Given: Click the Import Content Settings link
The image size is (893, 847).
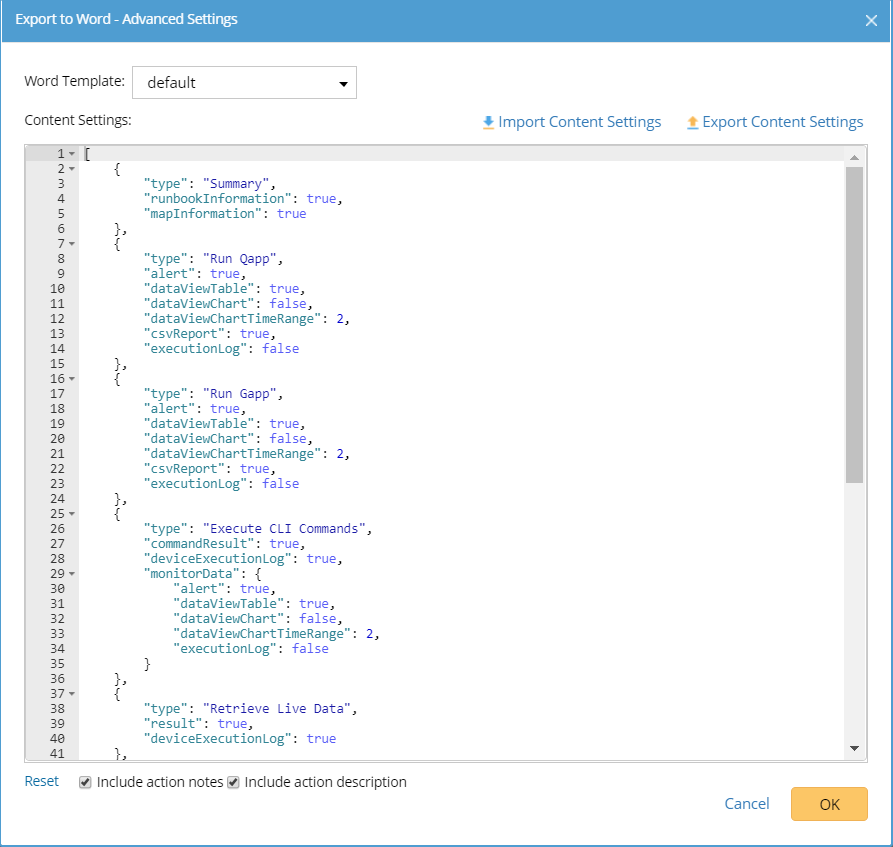Looking at the screenshot, I should pos(579,122).
